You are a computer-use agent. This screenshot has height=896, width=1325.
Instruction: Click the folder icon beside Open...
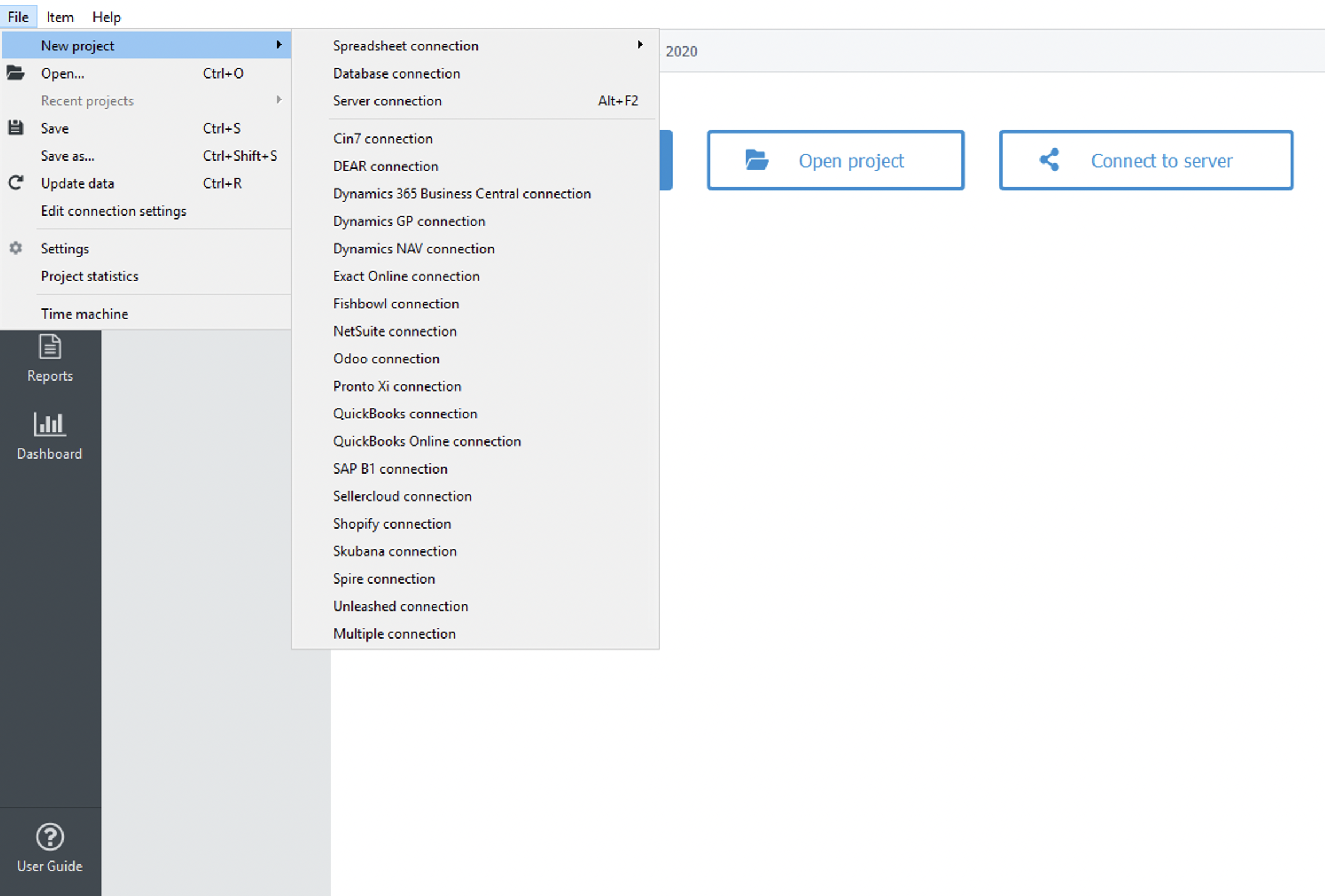(x=15, y=73)
